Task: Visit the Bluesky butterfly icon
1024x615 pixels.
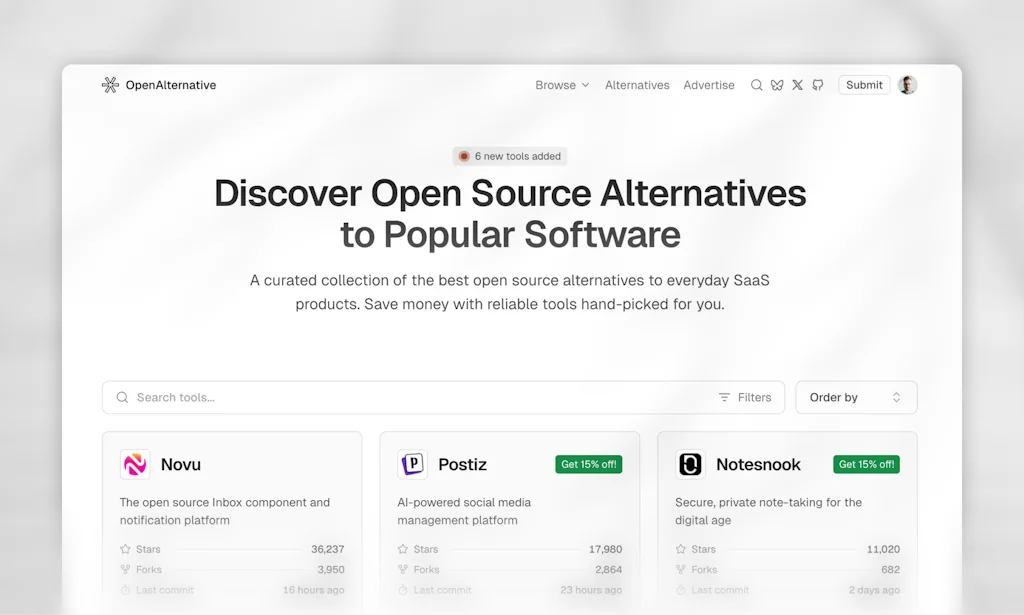Action: (777, 85)
